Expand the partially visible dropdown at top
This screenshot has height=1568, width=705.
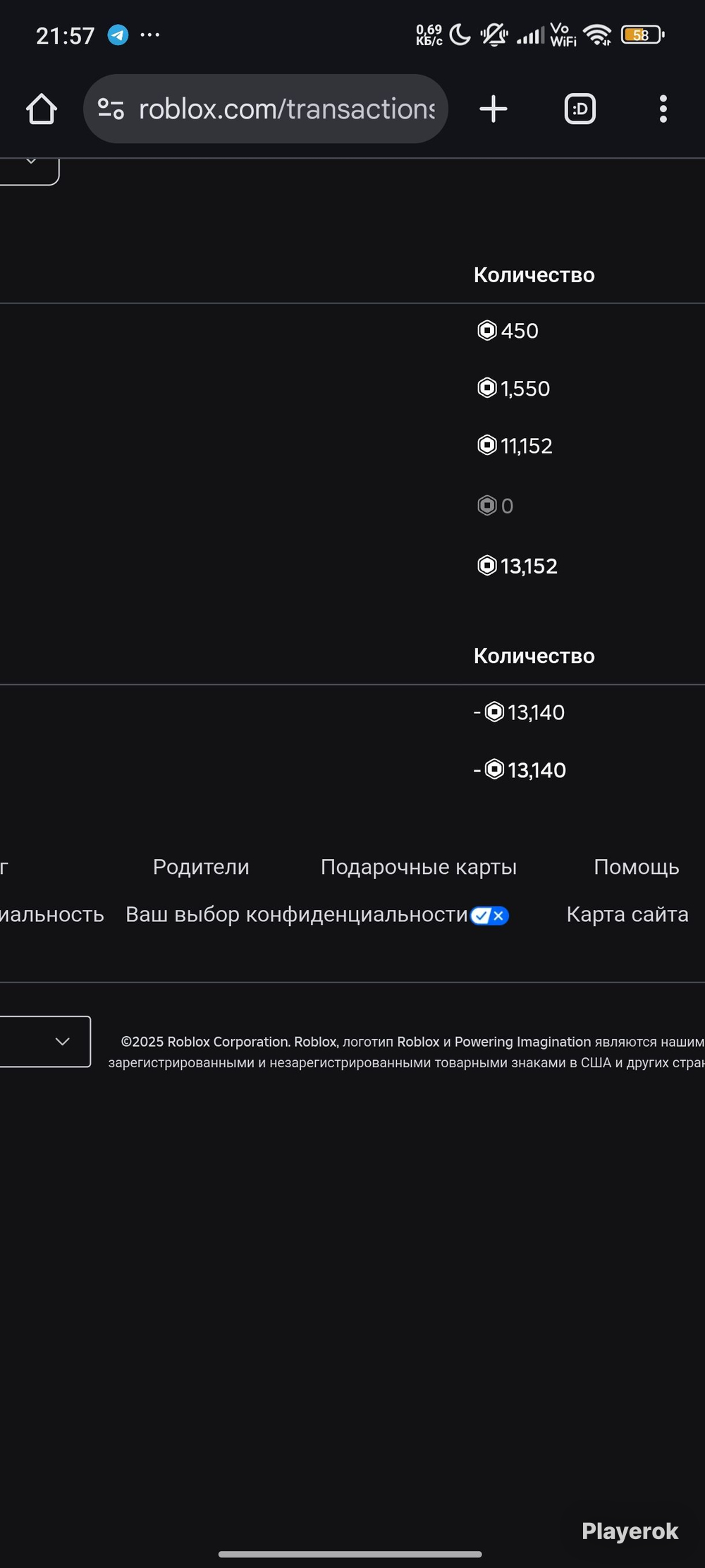tap(30, 168)
